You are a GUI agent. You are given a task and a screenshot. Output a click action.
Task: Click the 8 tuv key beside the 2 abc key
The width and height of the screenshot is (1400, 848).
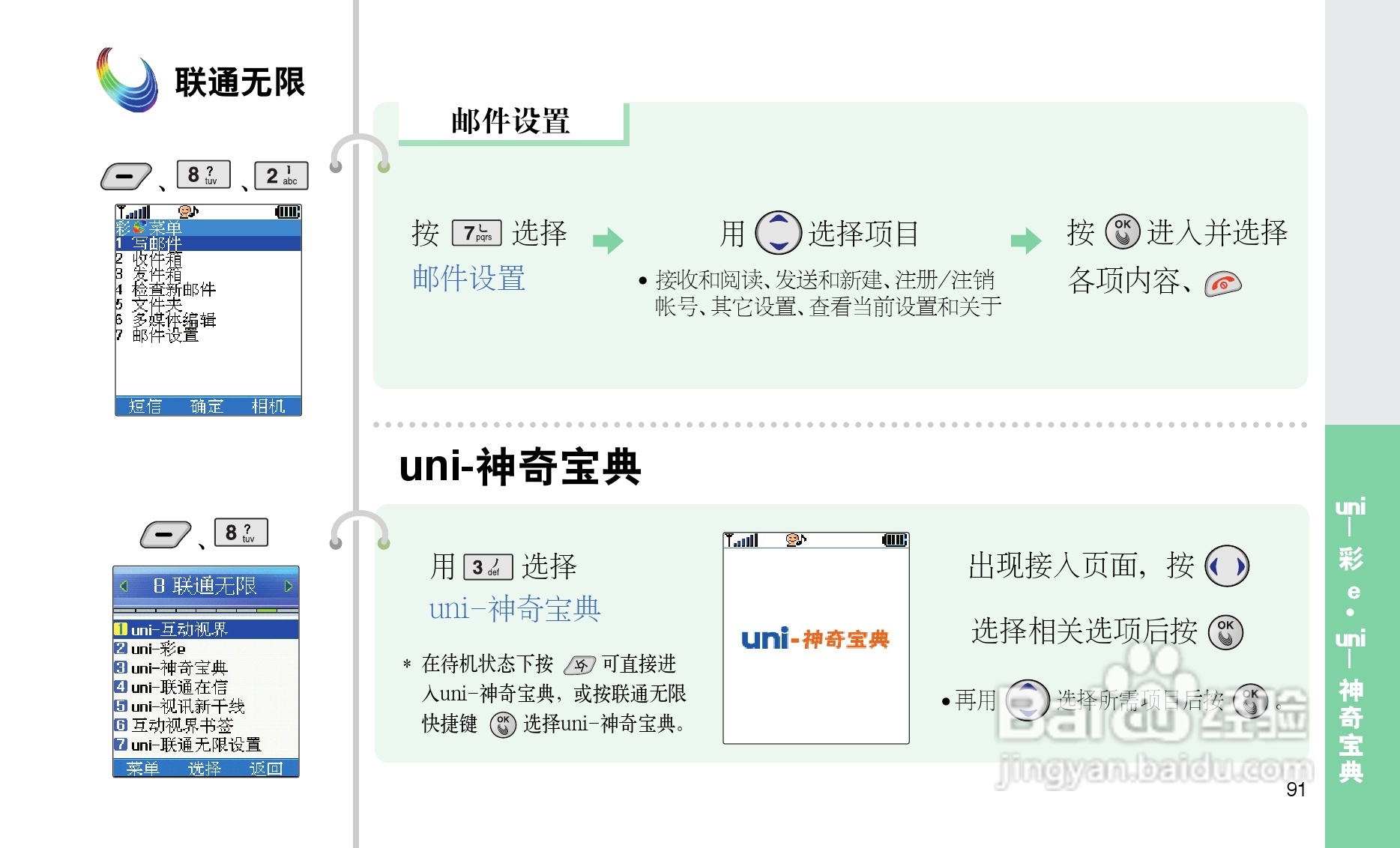[x=203, y=175]
